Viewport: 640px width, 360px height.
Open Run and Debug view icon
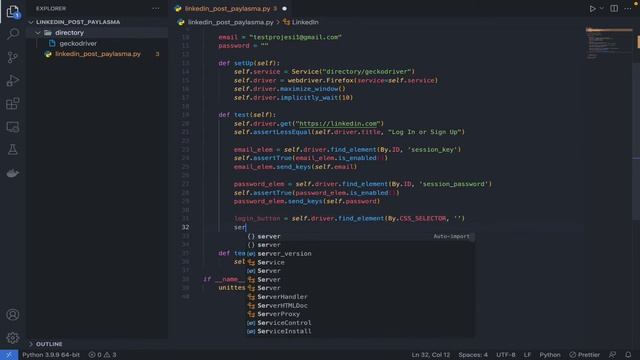click(13, 80)
